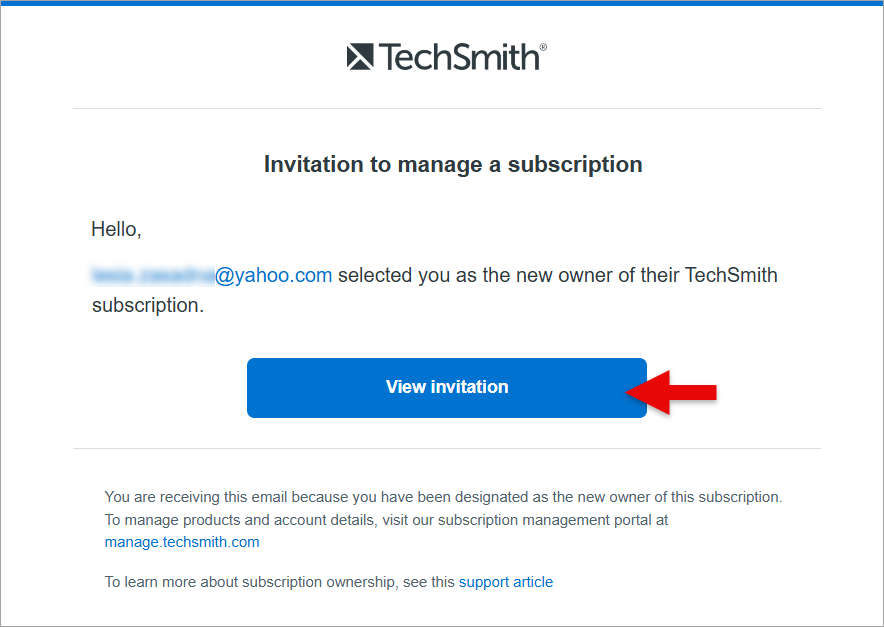Open the support article link
This screenshot has height=627, width=884.
pos(505,581)
